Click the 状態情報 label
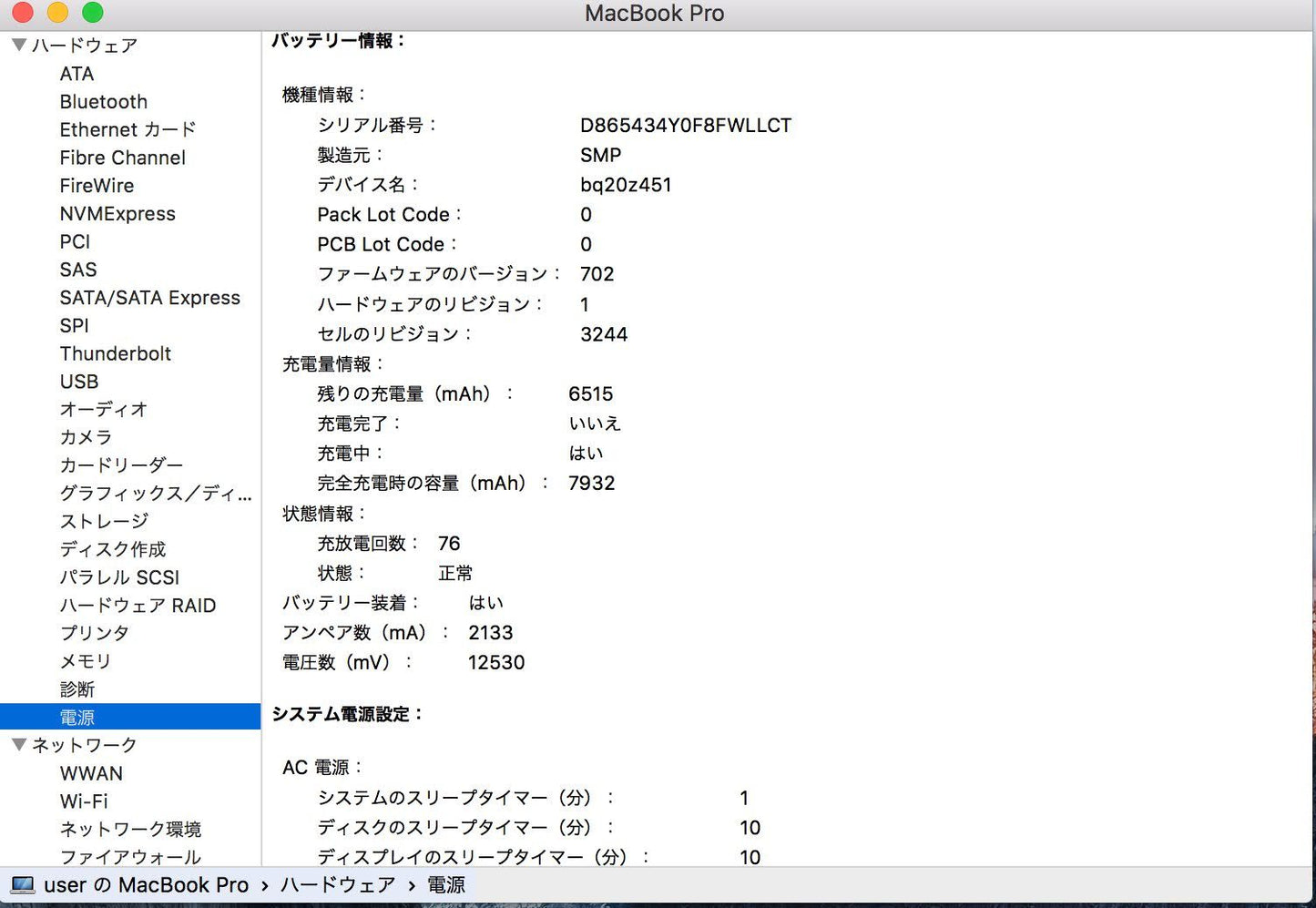Image resolution: width=1316 pixels, height=908 pixels. [324, 514]
